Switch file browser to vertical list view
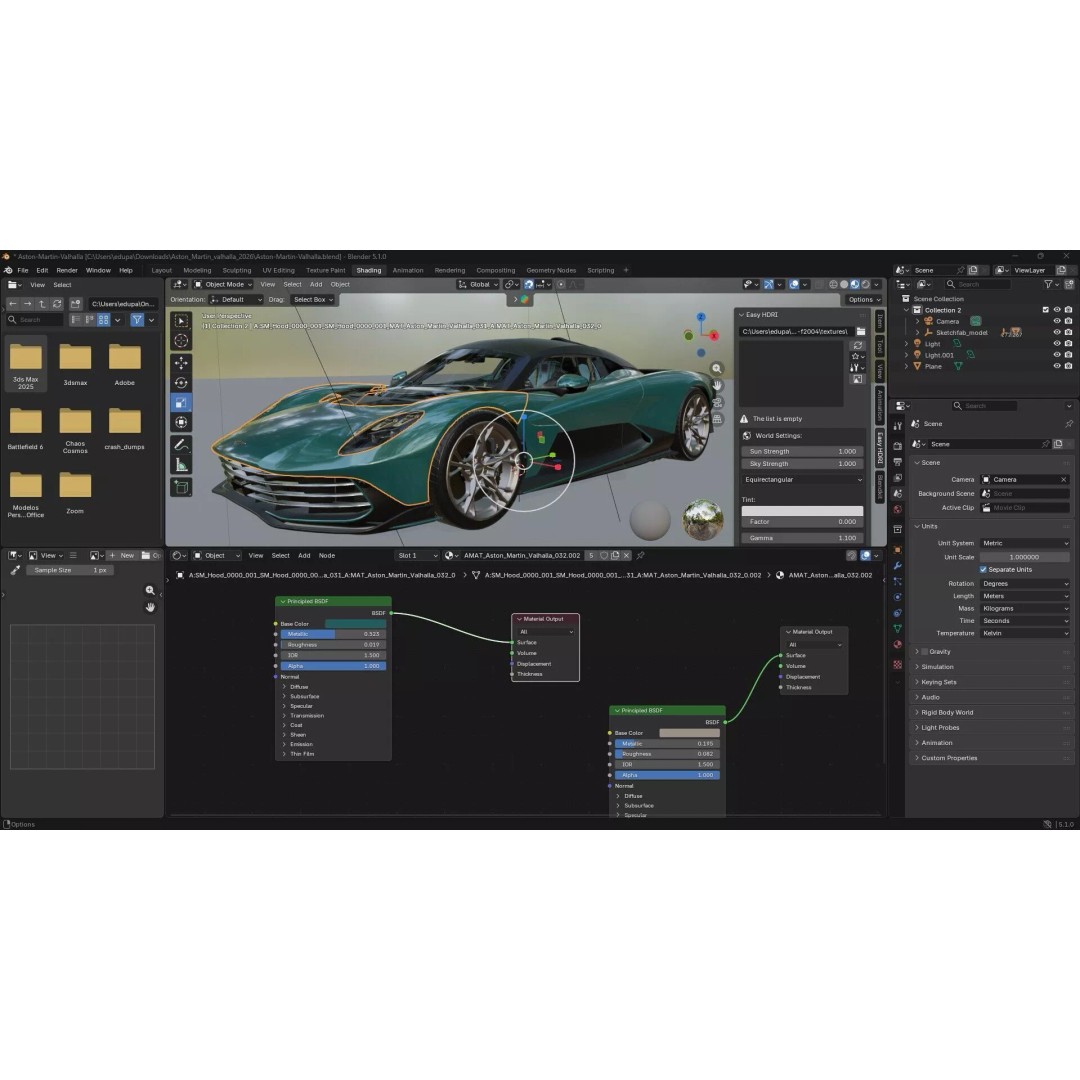Viewport: 1080px width, 1080px height. (x=76, y=320)
